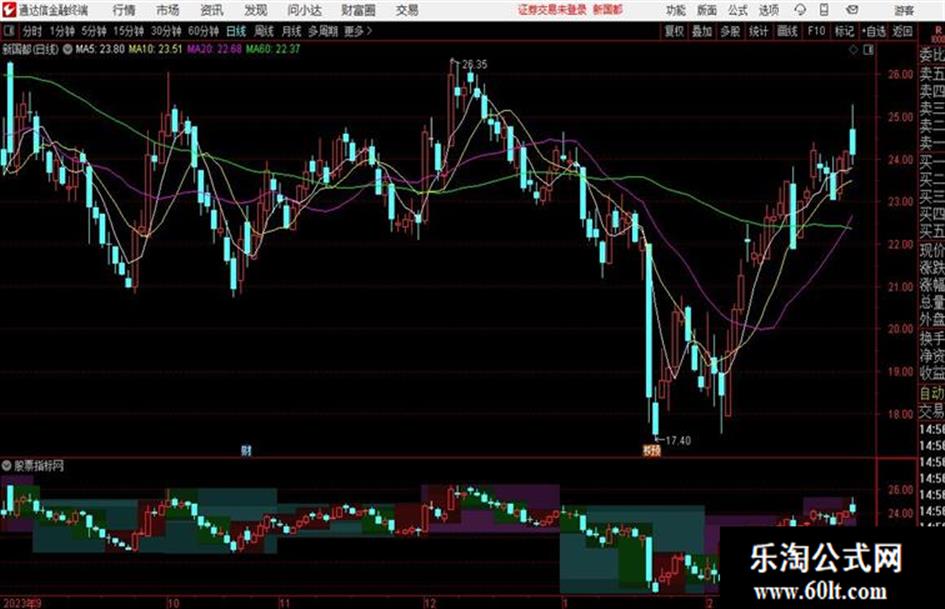Open the 发现 menu
This screenshot has height=609, width=945.
click(256, 10)
